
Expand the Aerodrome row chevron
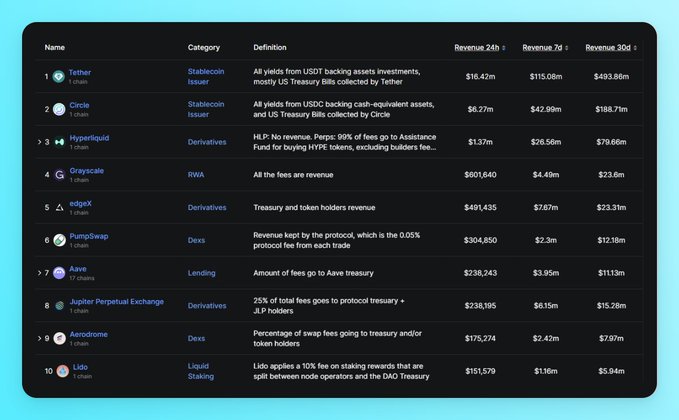[x=39, y=338]
